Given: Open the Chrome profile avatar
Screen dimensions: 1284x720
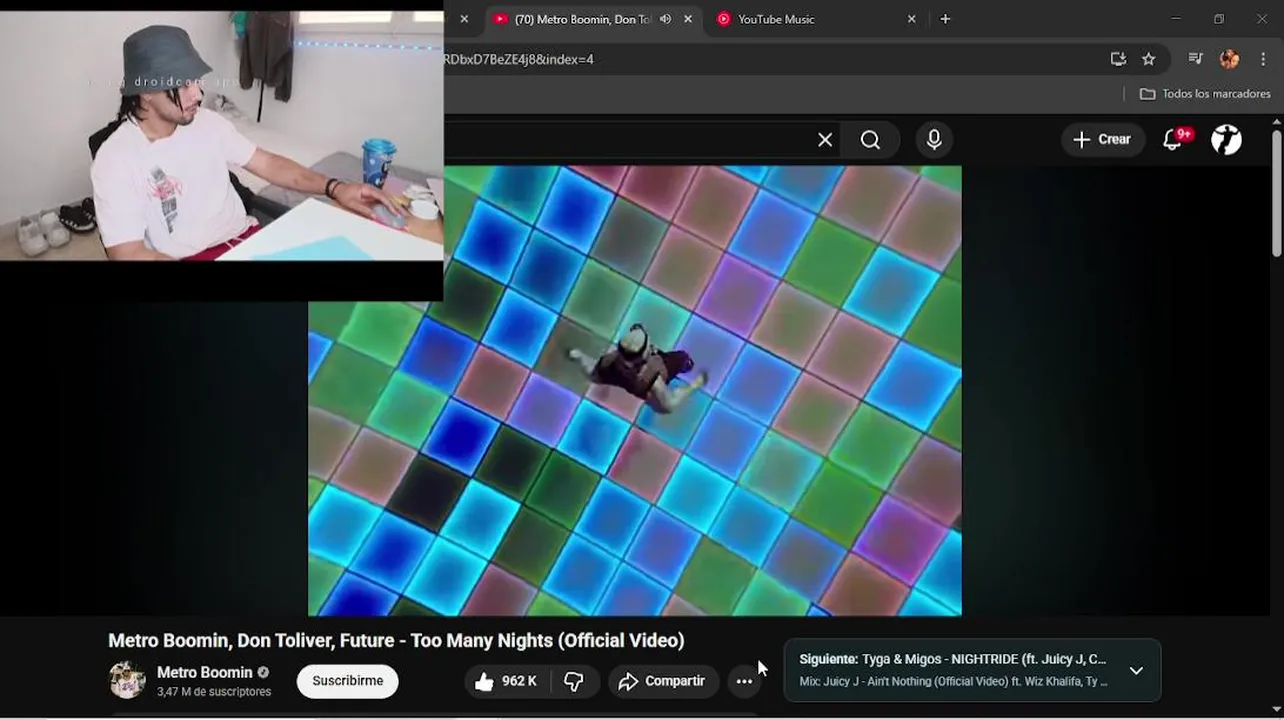Looking at the screenshot, I should click(x=1229, y=59).
